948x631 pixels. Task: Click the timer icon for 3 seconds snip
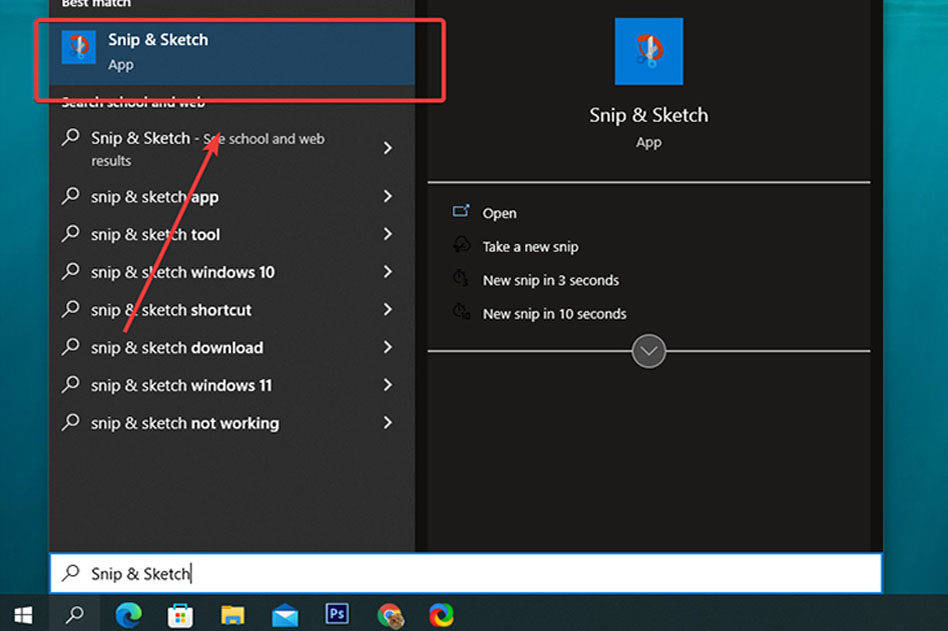pyautogui.click(x=461, y=278)
